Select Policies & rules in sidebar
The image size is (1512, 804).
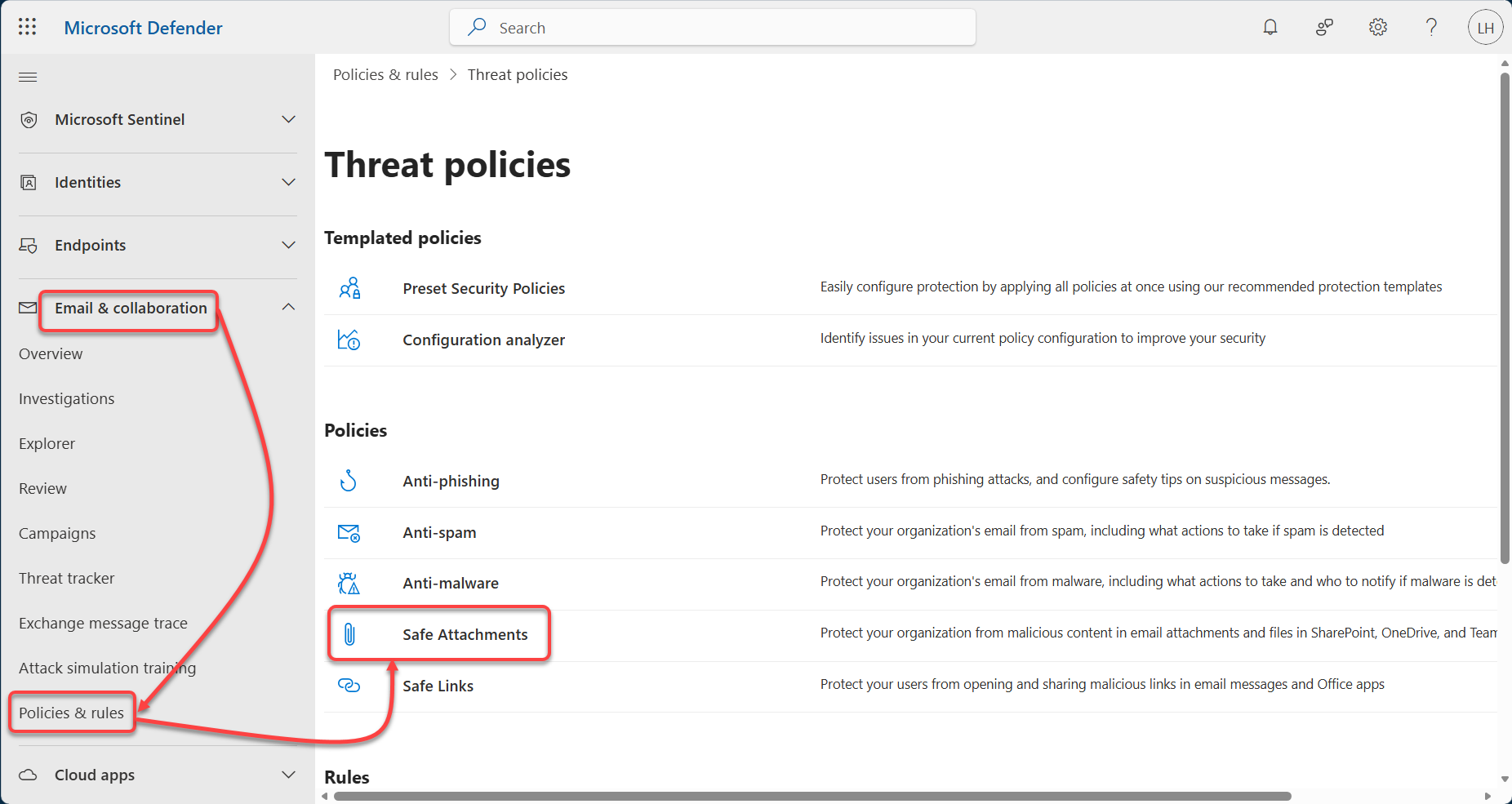point(71,713)
